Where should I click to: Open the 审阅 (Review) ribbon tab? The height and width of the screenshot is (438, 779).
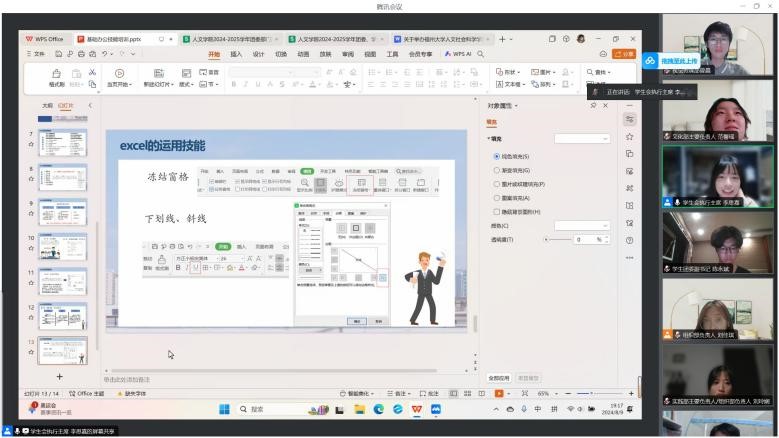pyautogui.click(x=347, y=54)
